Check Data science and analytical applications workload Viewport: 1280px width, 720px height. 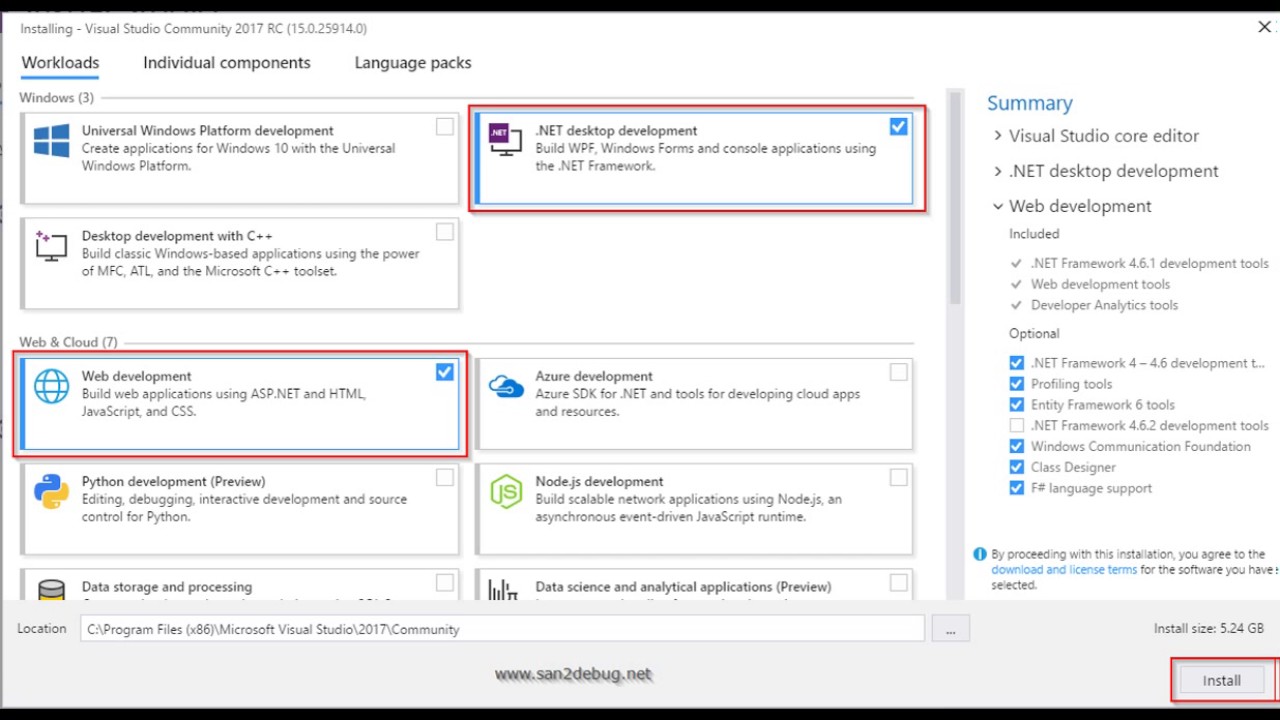pos(898,583)
